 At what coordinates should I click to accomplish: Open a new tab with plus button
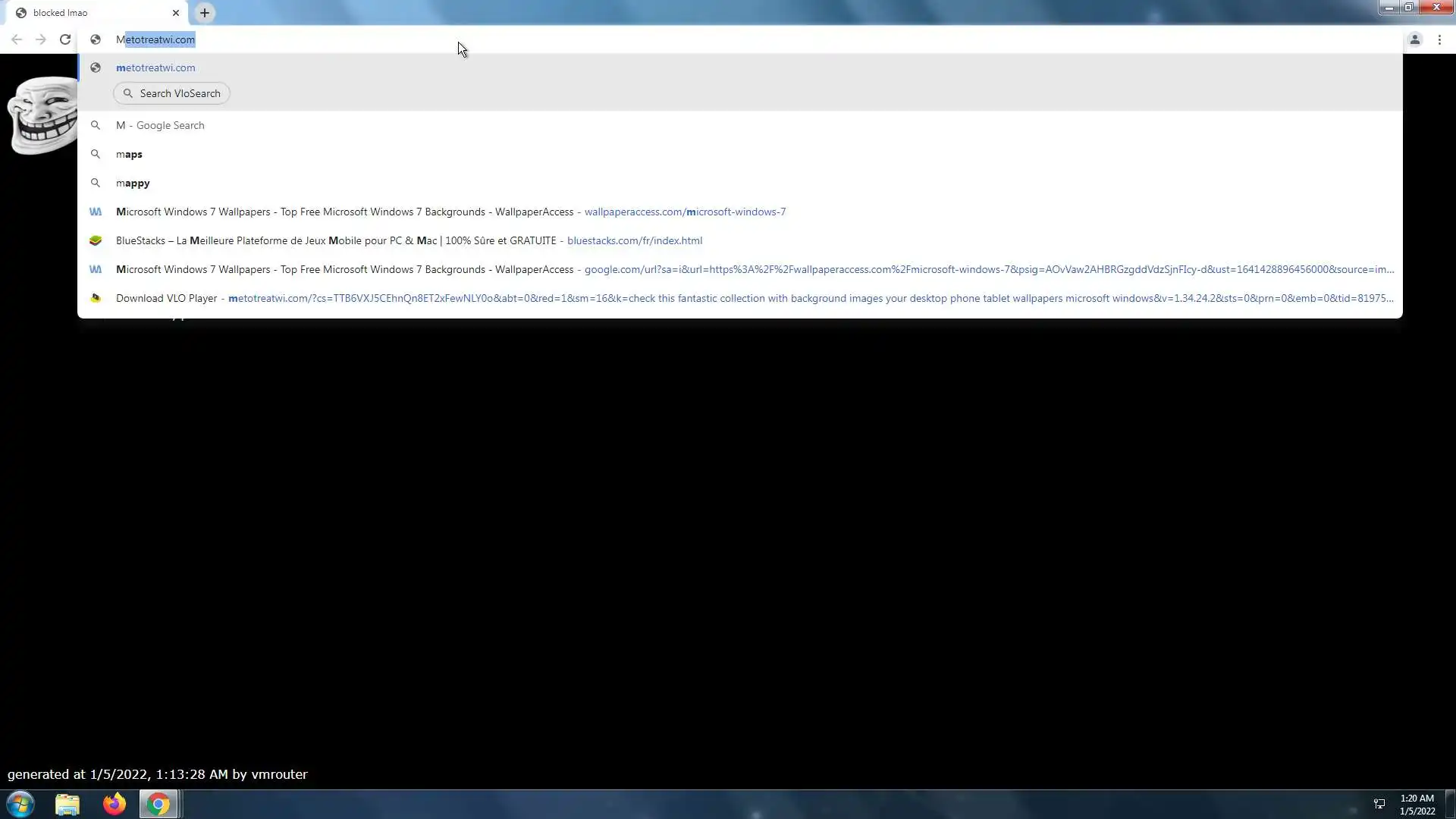pyautogui.click(x=205, y=13)
